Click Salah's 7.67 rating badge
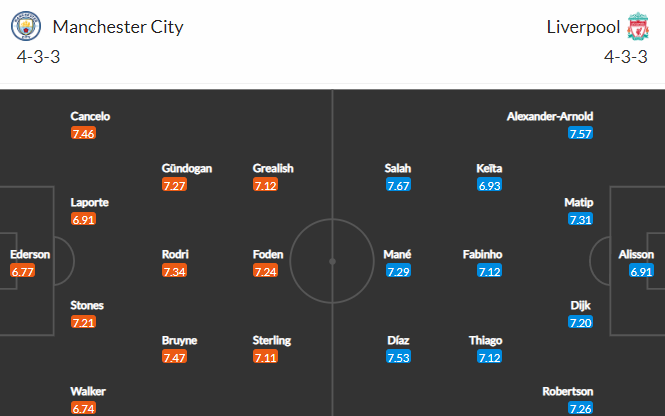665x416 pixels. (x=398, y=185)
